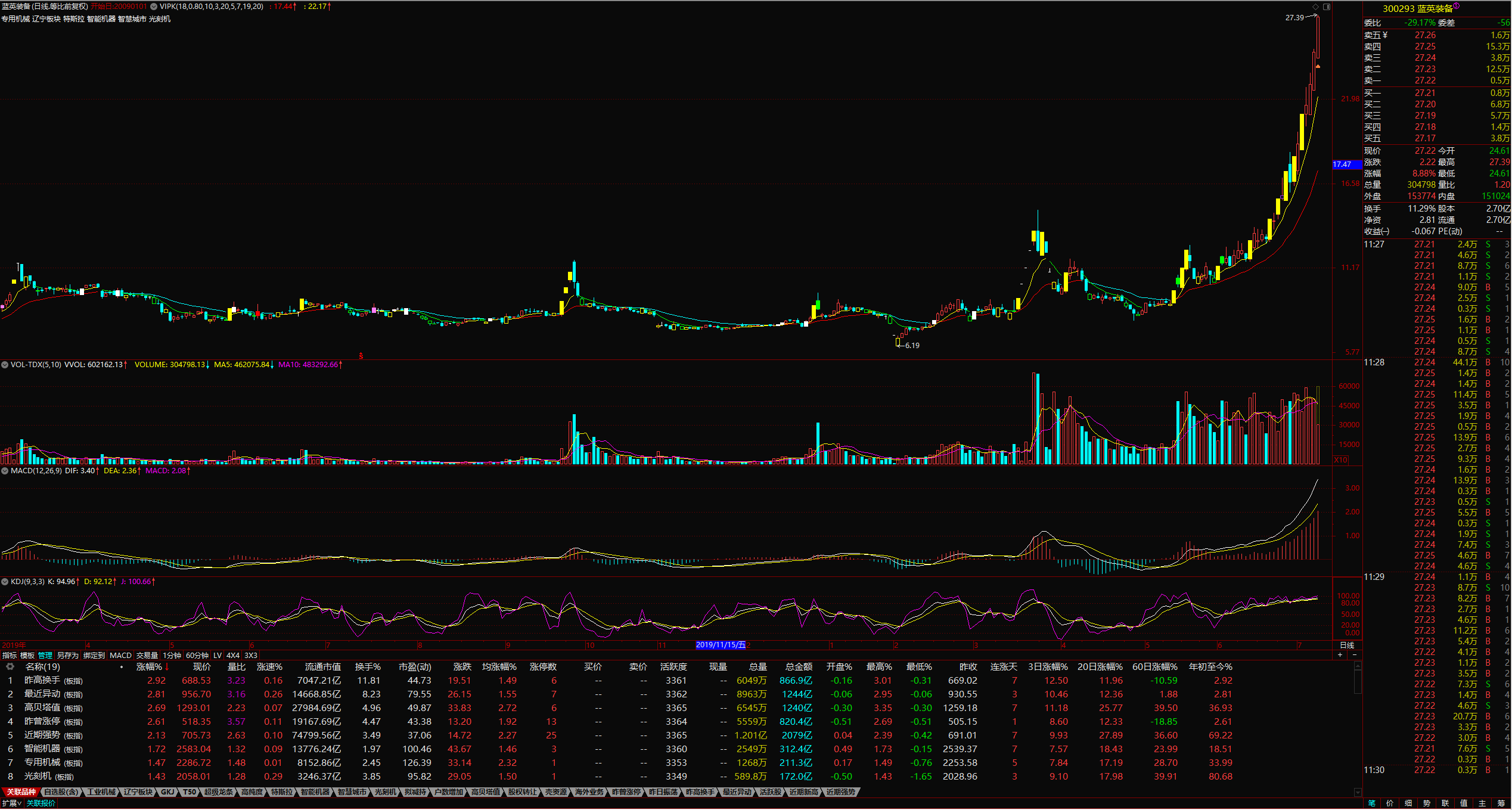Sort by 涨幅% column header arrow
The width and height of the screenshot is (1512, 810).
tap(167, 667)
